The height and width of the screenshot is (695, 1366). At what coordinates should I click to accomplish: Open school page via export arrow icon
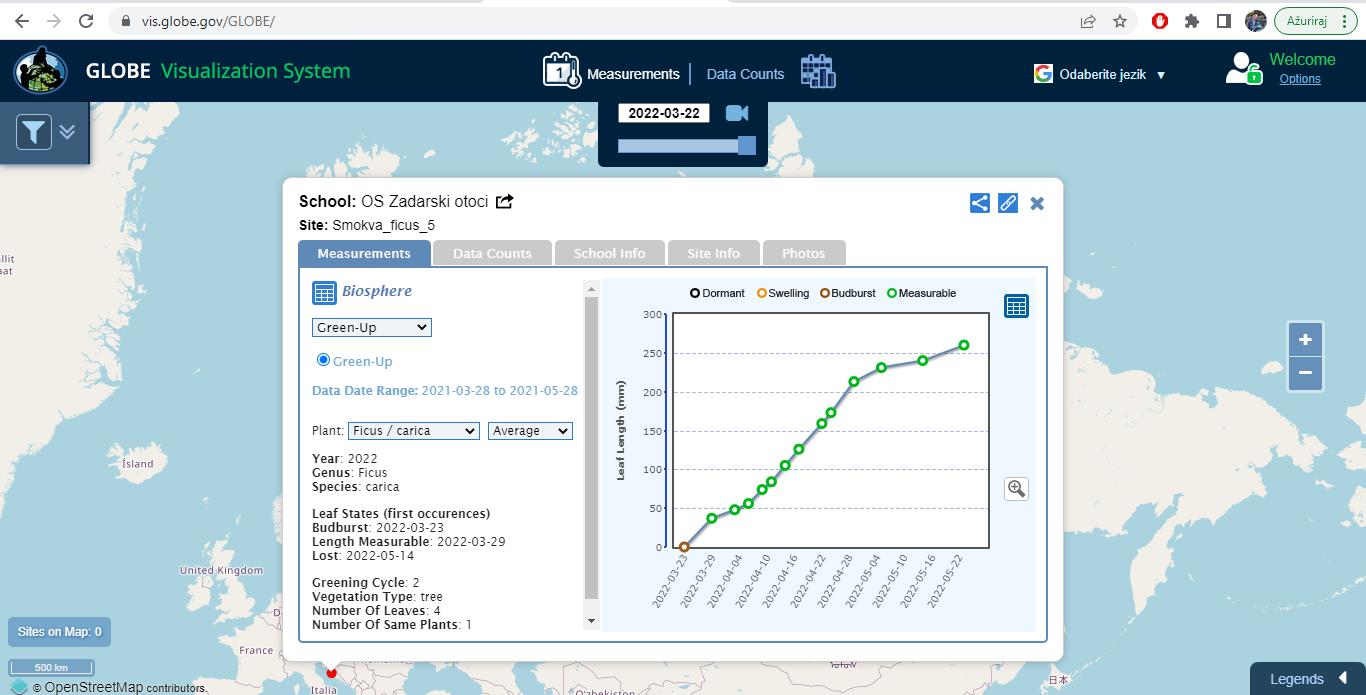(x=505, y=202)
